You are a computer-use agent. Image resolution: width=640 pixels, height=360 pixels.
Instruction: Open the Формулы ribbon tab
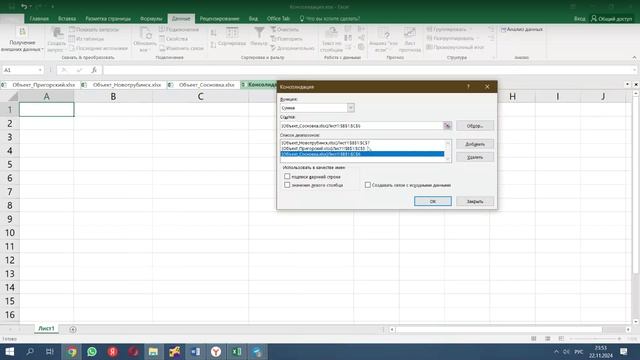coord(151,19)
